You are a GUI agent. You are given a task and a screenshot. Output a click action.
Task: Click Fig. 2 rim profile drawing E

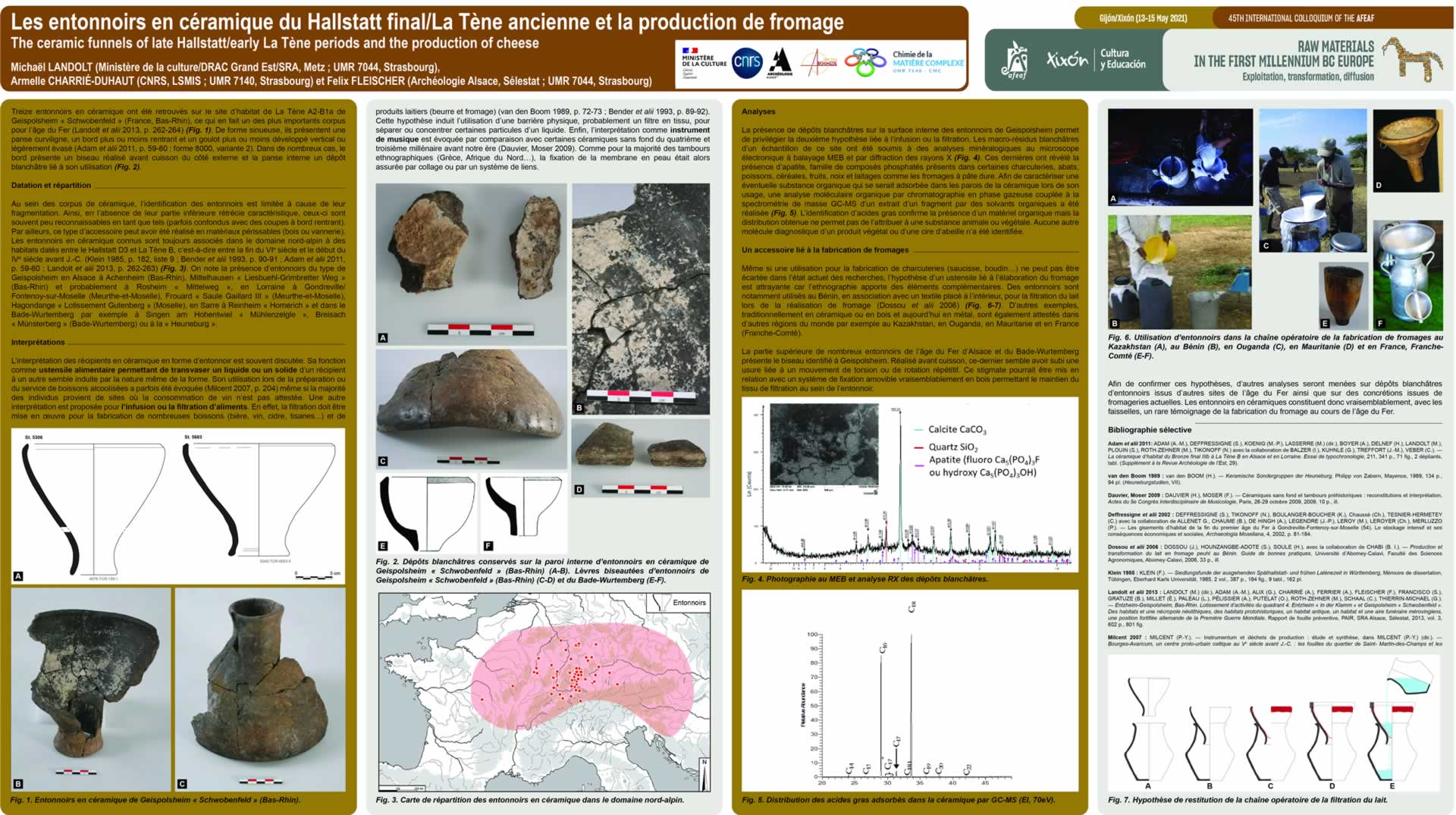(426, 514)
